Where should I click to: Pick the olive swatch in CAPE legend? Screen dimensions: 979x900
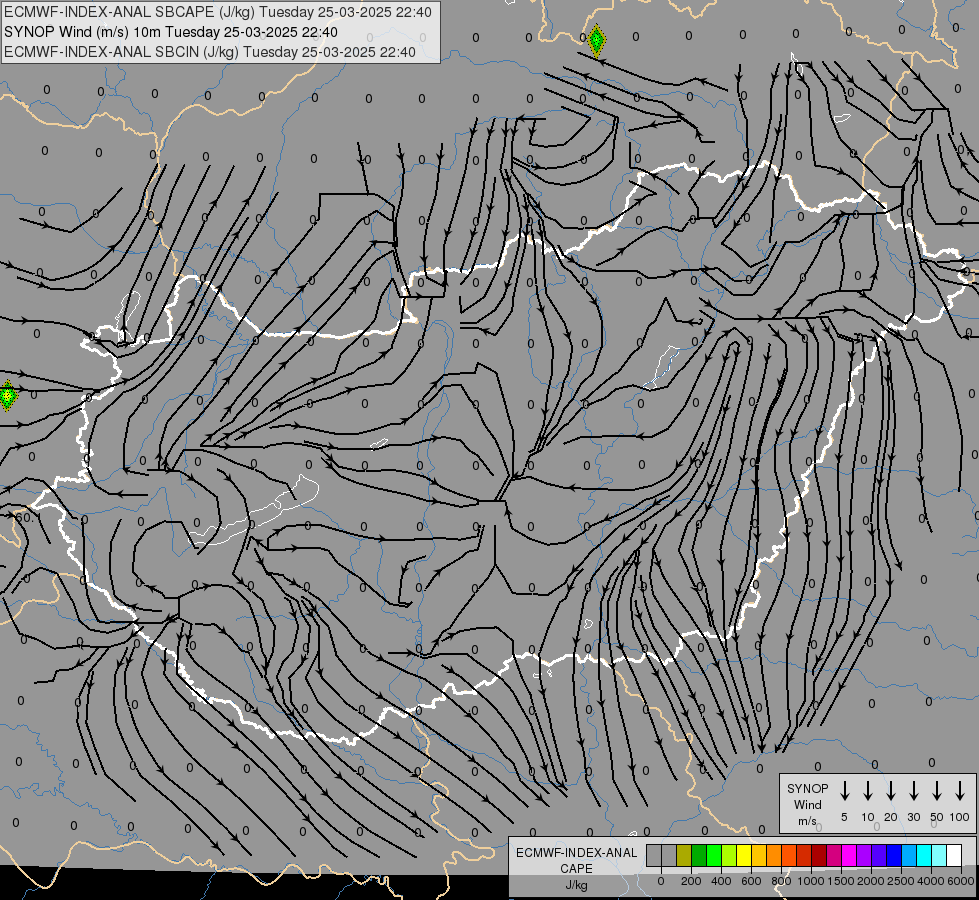click(x=684, y=855)
